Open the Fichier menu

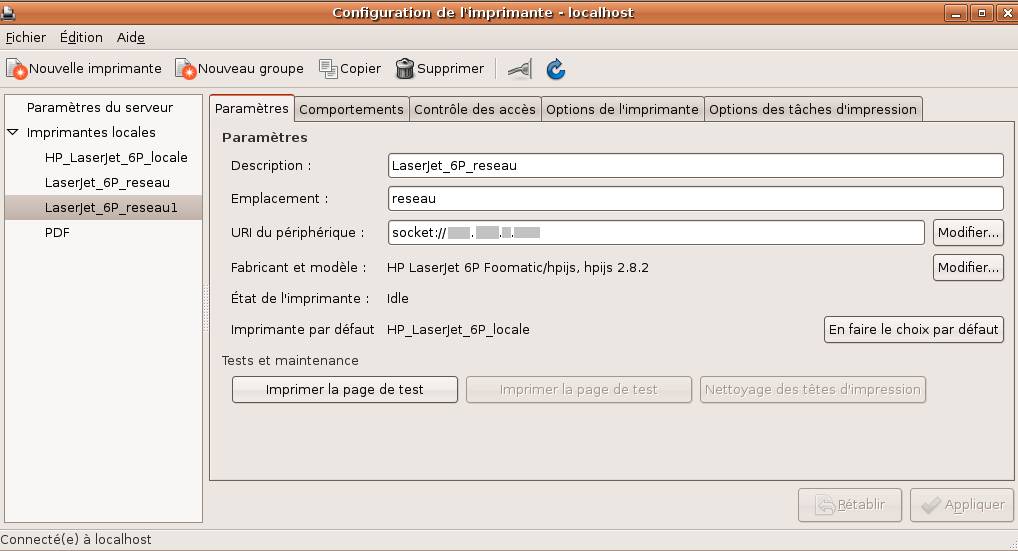26,37
